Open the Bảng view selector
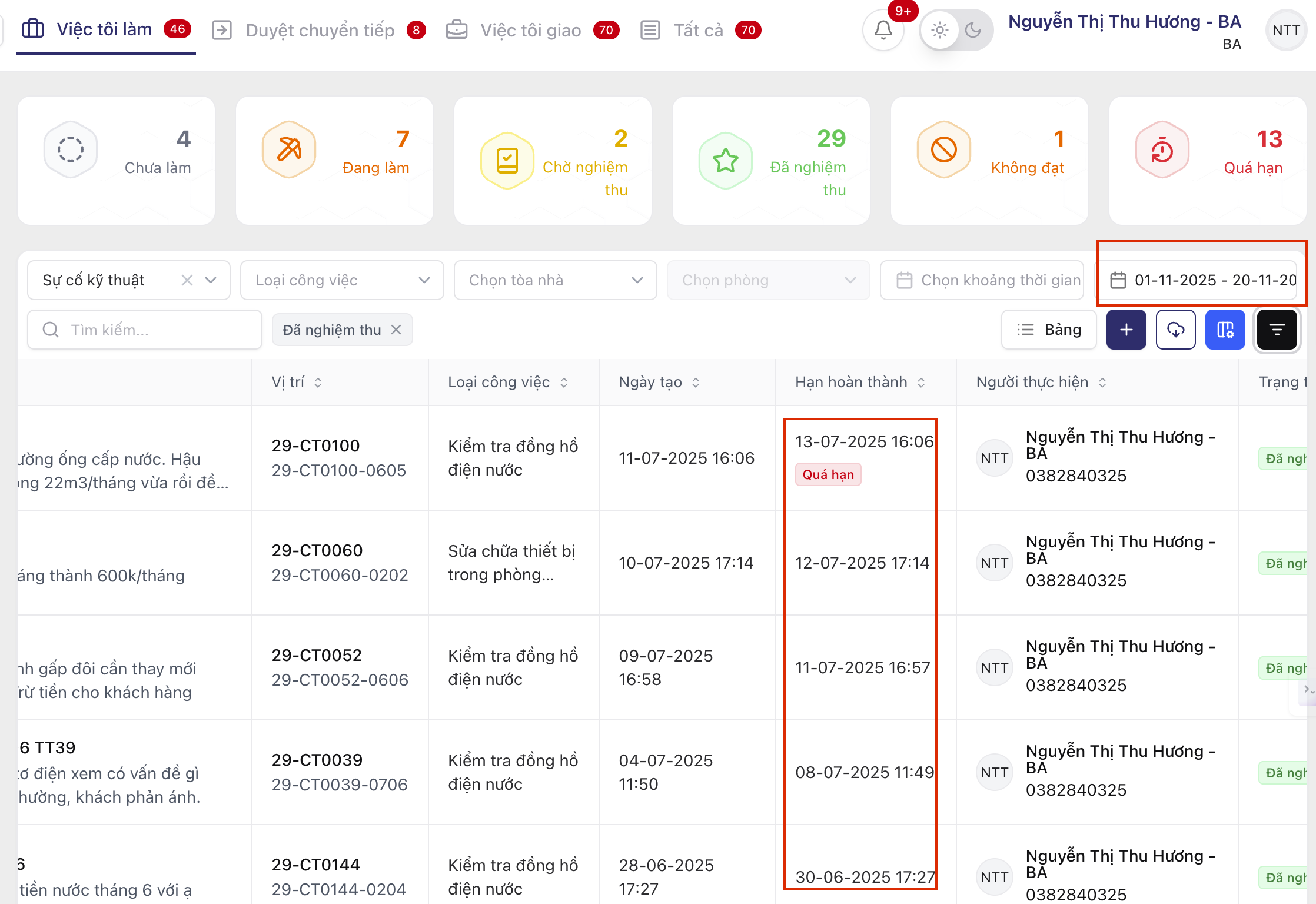This screenshot has width=1316, height=904. [1049, 330]
